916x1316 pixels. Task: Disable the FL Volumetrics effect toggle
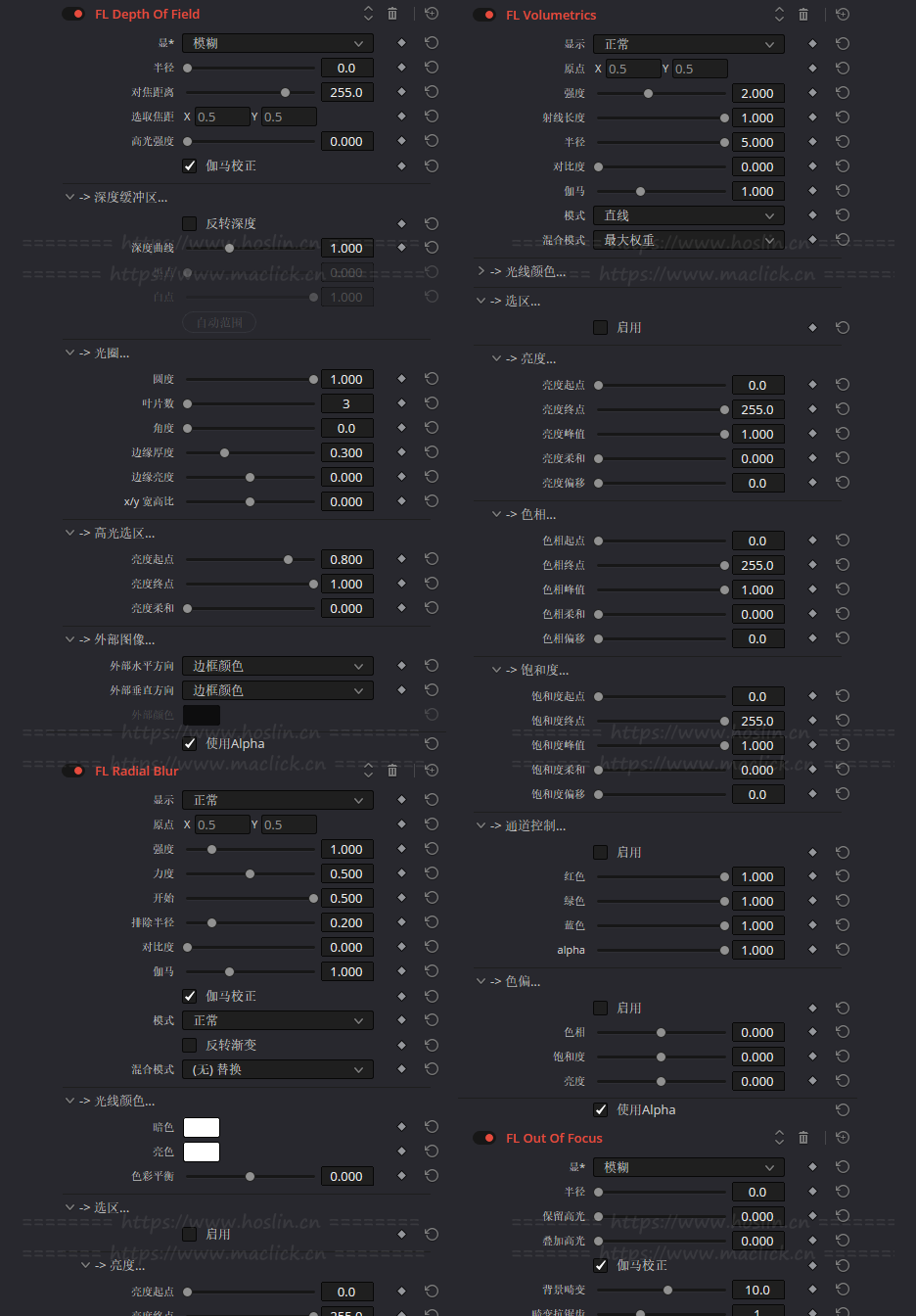[484, 15]
